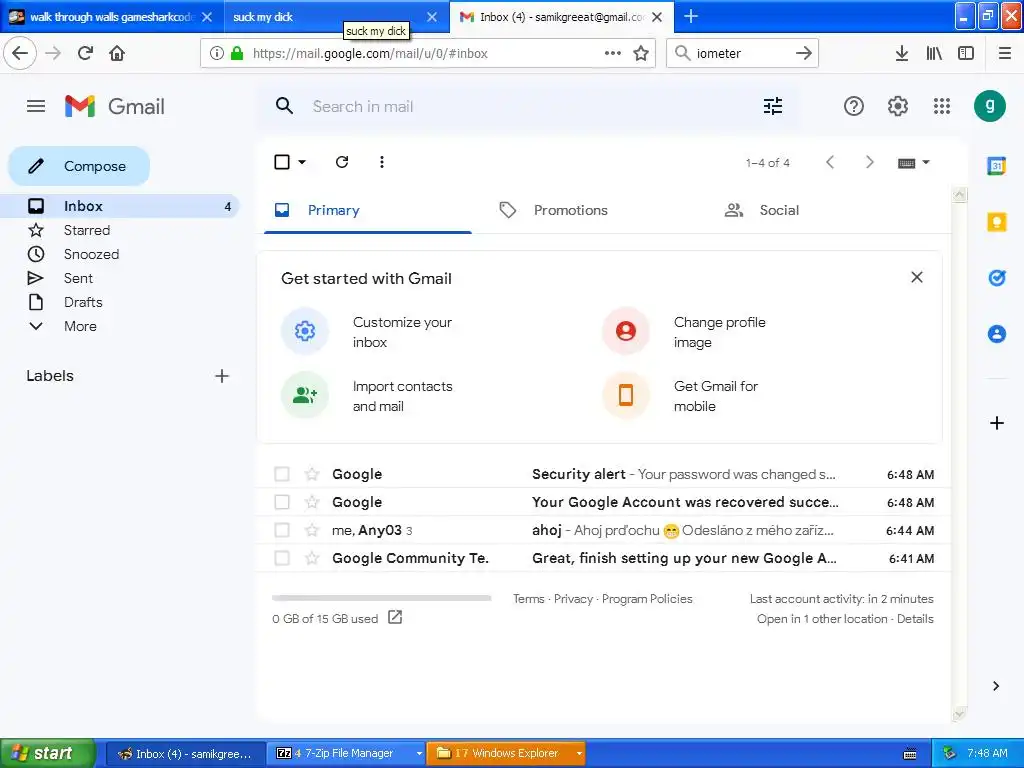The height and width of the screenshot is (768, 1024).
Task: Refresh the inbox message list
Action: (342, 162)
